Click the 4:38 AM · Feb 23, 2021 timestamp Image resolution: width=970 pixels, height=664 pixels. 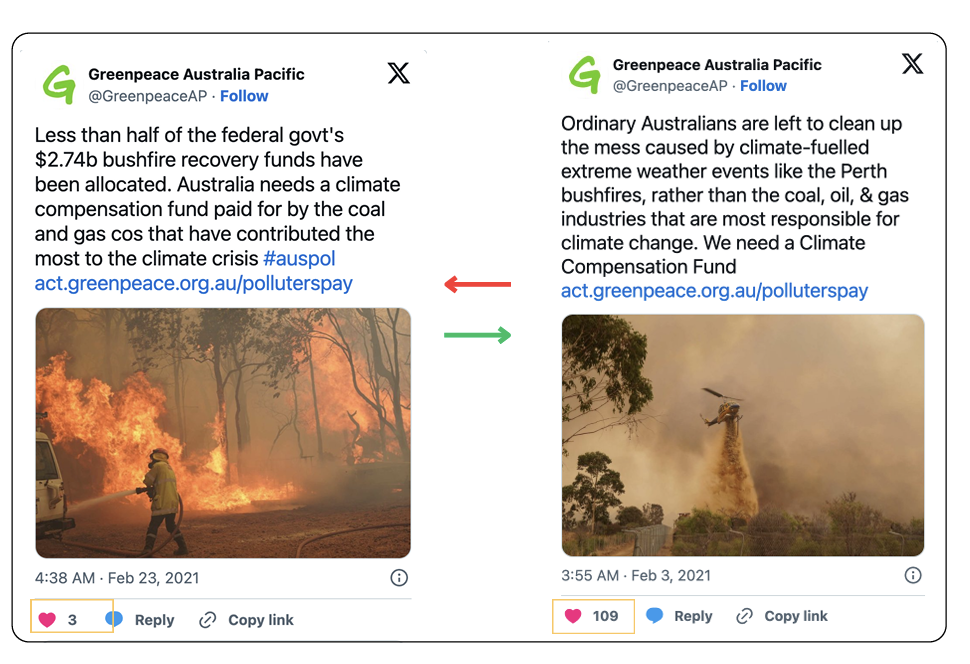click(117, 577)
